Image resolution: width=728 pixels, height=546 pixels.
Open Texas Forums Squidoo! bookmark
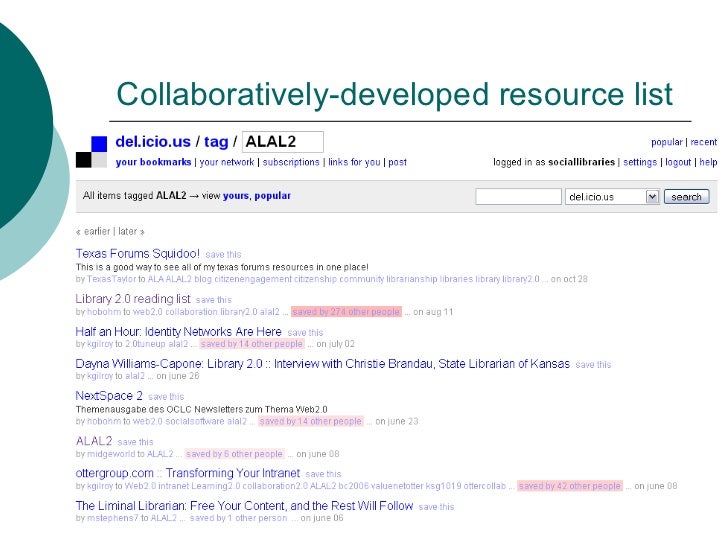pyautogui.click(x=137, y=254)
